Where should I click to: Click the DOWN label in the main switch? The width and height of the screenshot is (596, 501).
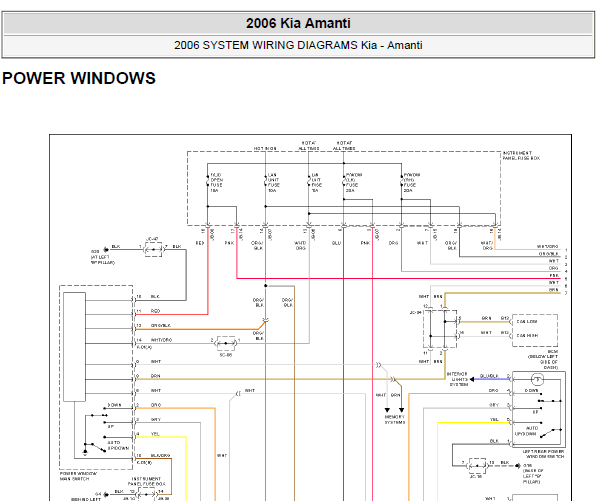tap(114, 405)
